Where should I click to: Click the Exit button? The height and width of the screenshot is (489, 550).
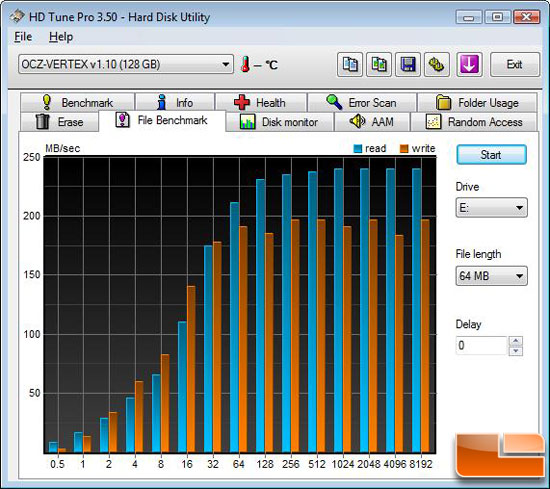pyautogui.click(x=515, y=65)
